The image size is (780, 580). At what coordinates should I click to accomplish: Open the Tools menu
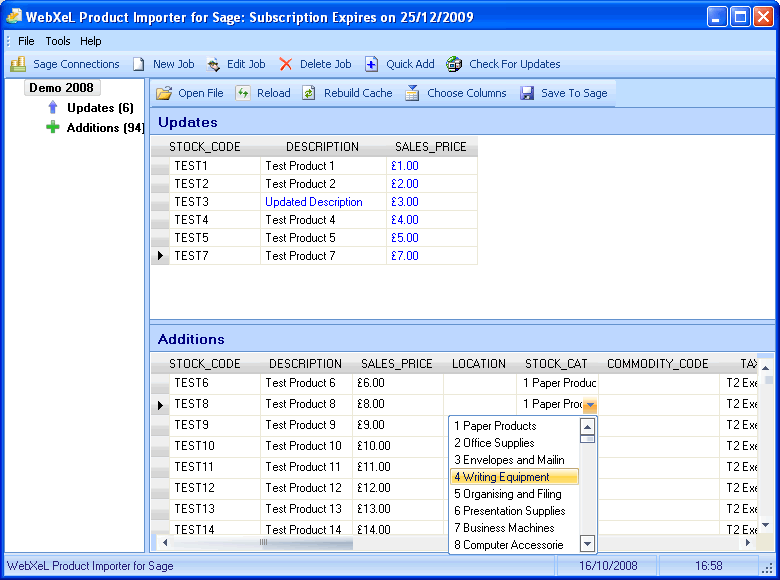pyautogui.click(x=58, y=41)
